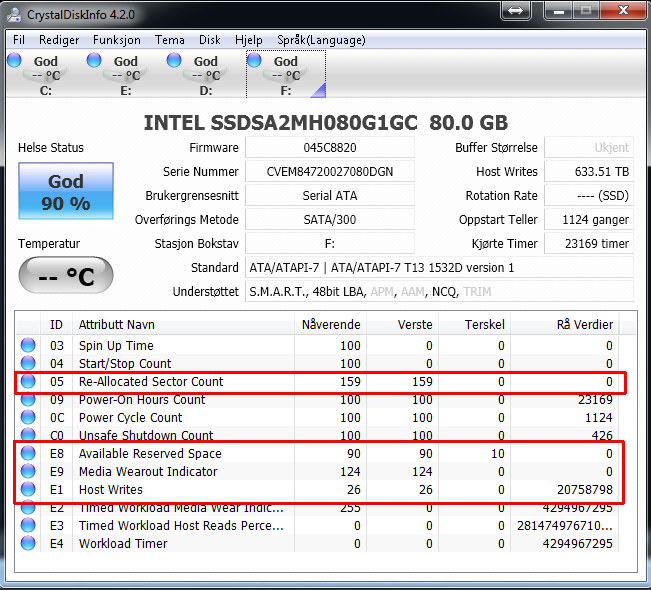651x590 pixels.
Task: Click the status orb for Timed Workload Host Reads
Action: point(28,525)
